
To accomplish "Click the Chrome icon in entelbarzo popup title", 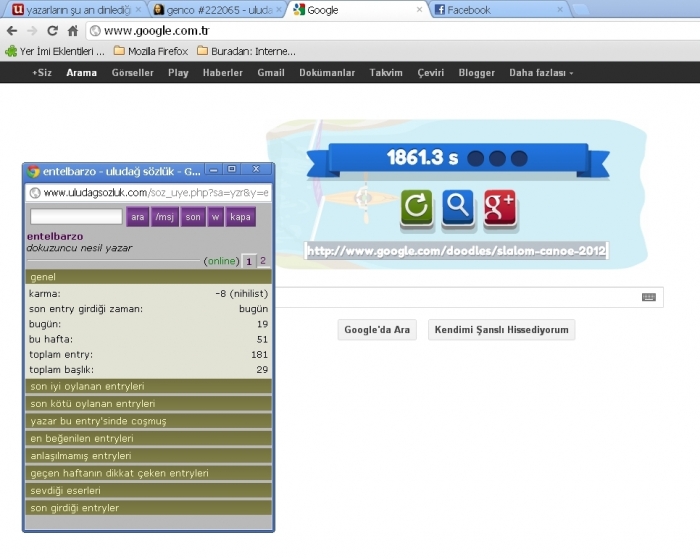I will 33,171.
